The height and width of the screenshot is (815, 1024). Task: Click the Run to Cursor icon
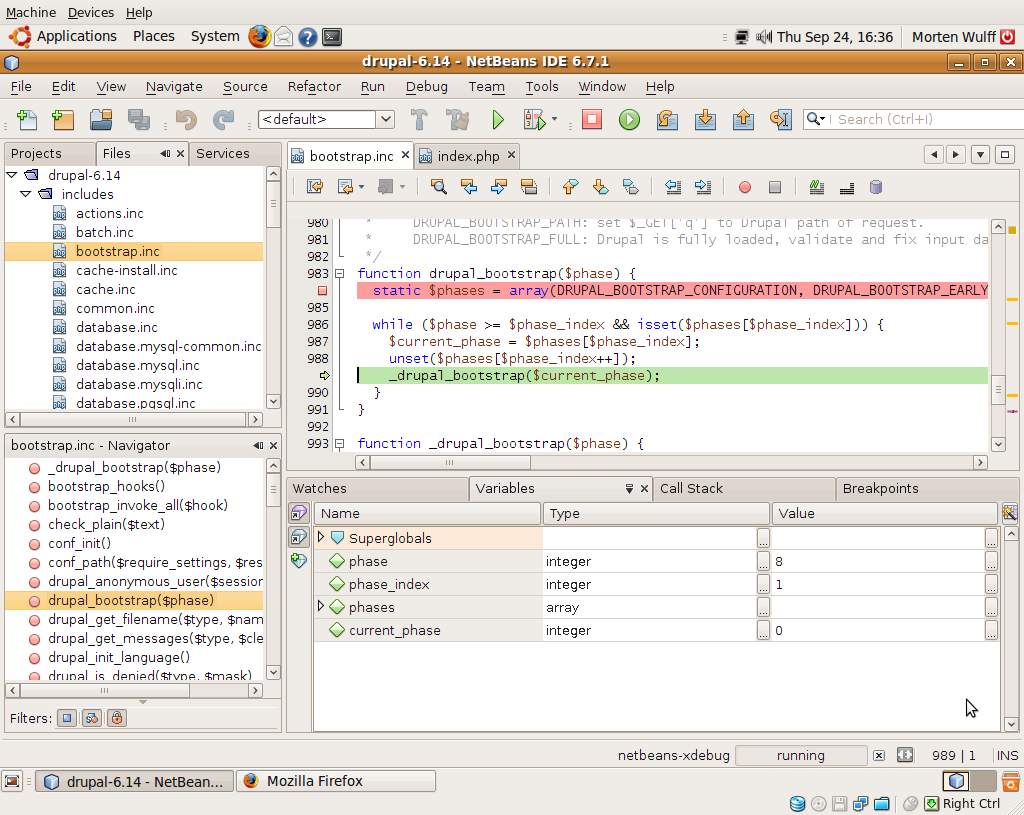click(780, 120)
